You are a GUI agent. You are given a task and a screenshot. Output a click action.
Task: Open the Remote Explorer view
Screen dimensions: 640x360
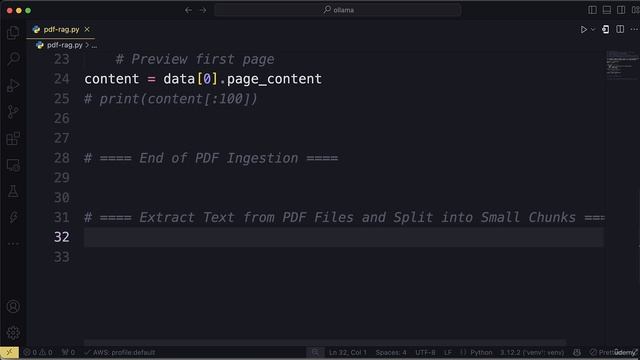click(13, 165)
